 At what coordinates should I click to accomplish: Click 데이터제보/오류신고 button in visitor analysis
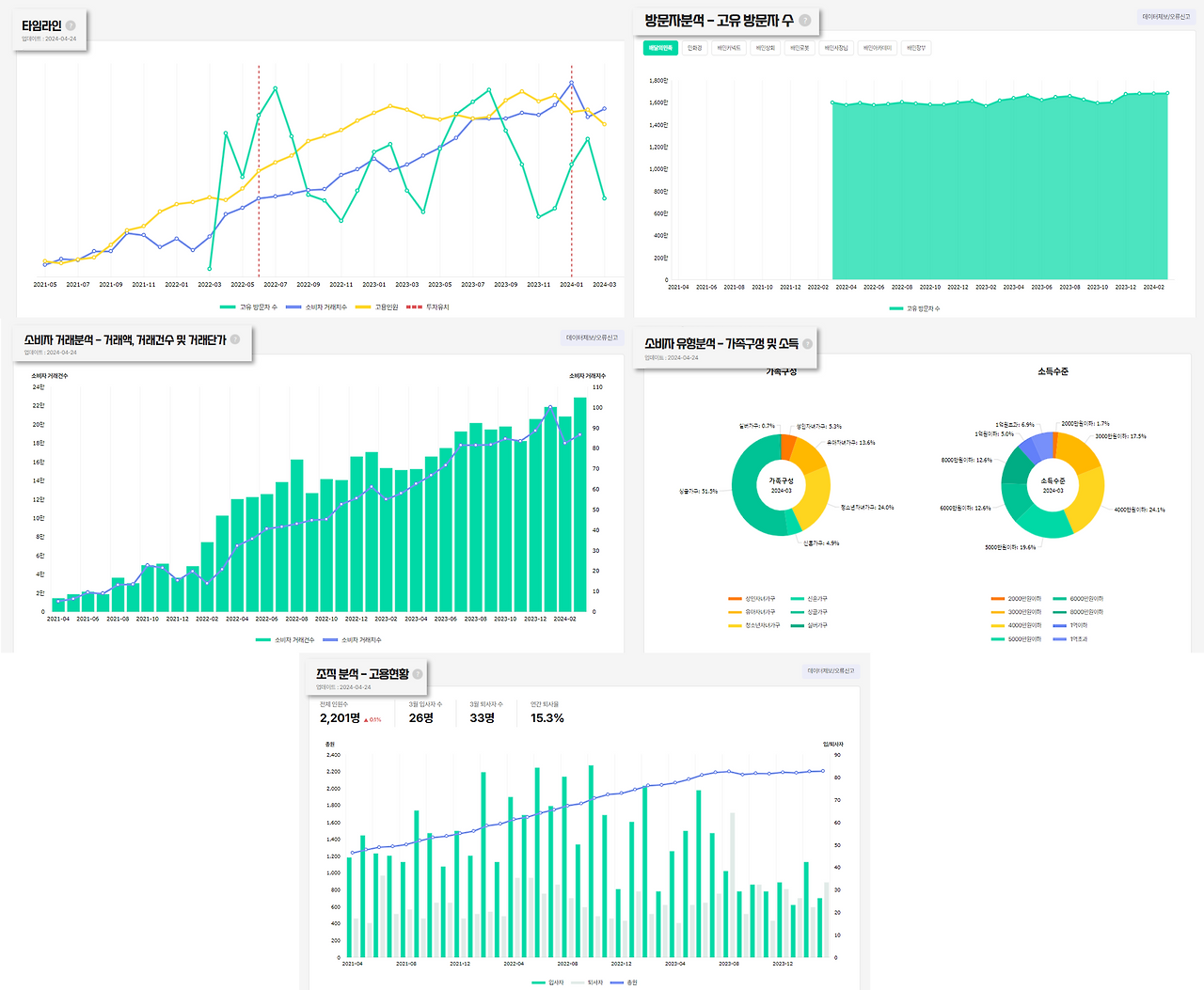pos(1166,17)
